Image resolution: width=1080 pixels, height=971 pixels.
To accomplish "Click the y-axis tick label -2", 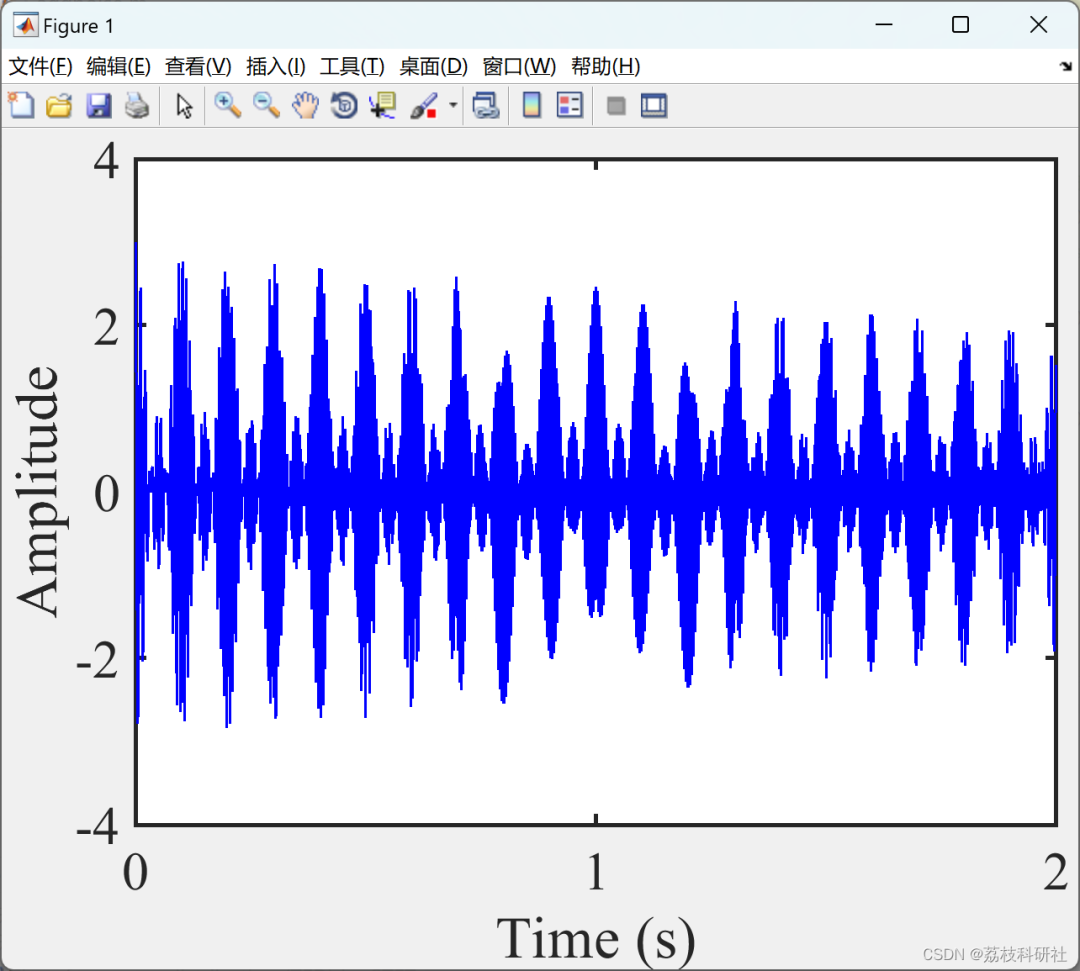I will [x=97, y=659].
